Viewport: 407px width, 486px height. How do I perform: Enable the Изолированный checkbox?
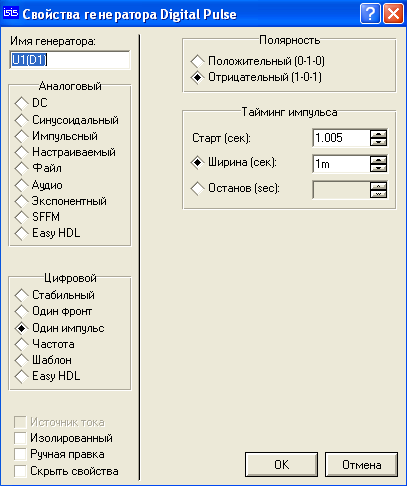(x=20, y=438)
